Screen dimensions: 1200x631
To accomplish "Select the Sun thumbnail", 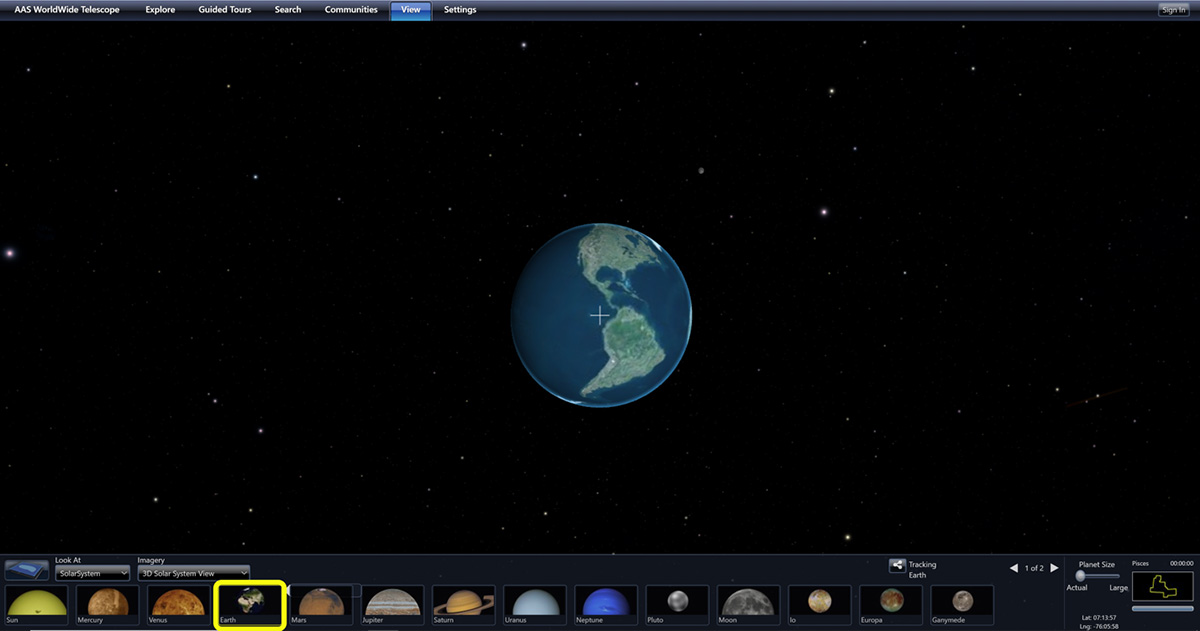I will (x=37, y=604).
